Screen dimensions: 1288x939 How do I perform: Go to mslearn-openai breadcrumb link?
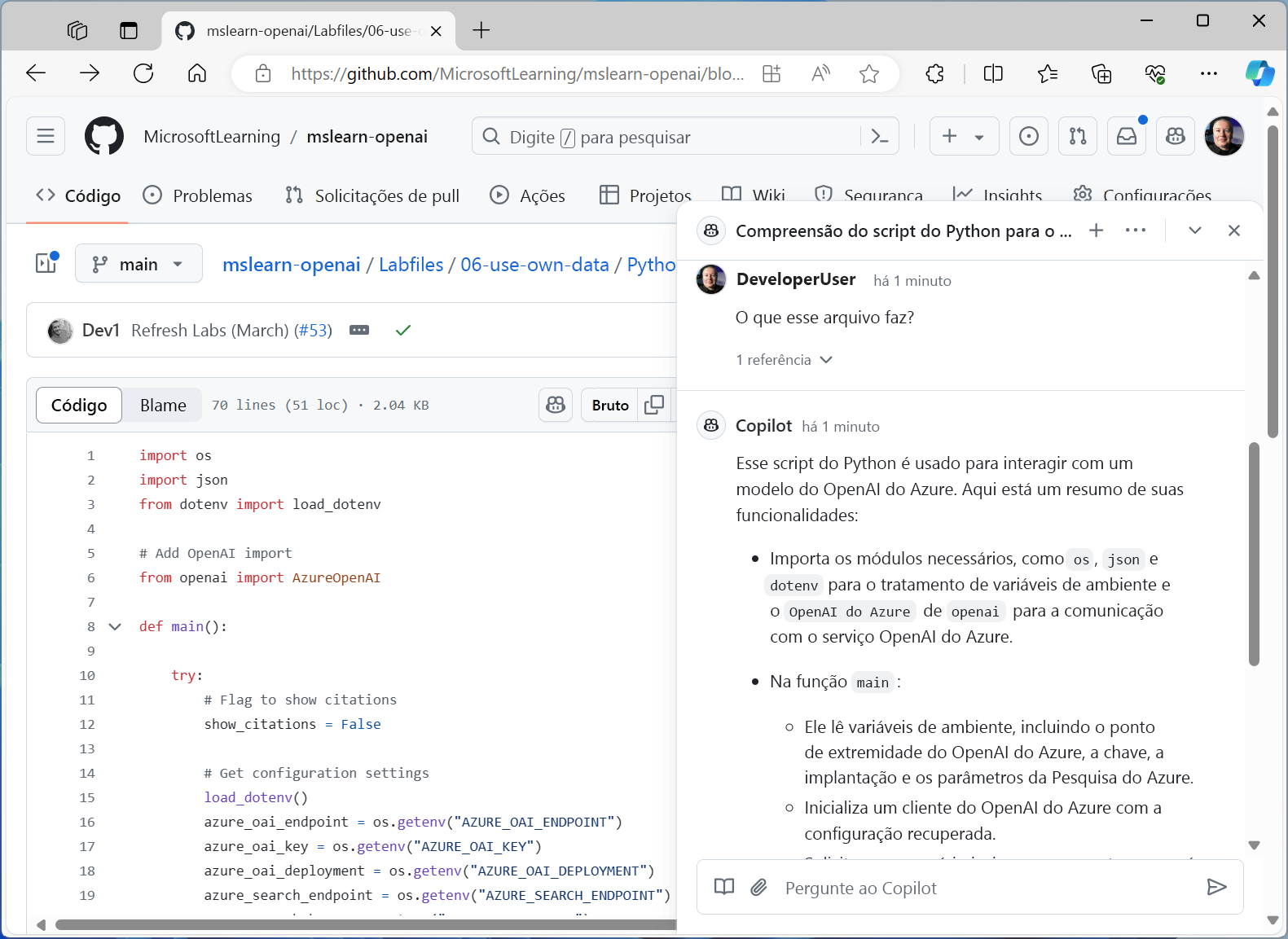click(291, 265)
